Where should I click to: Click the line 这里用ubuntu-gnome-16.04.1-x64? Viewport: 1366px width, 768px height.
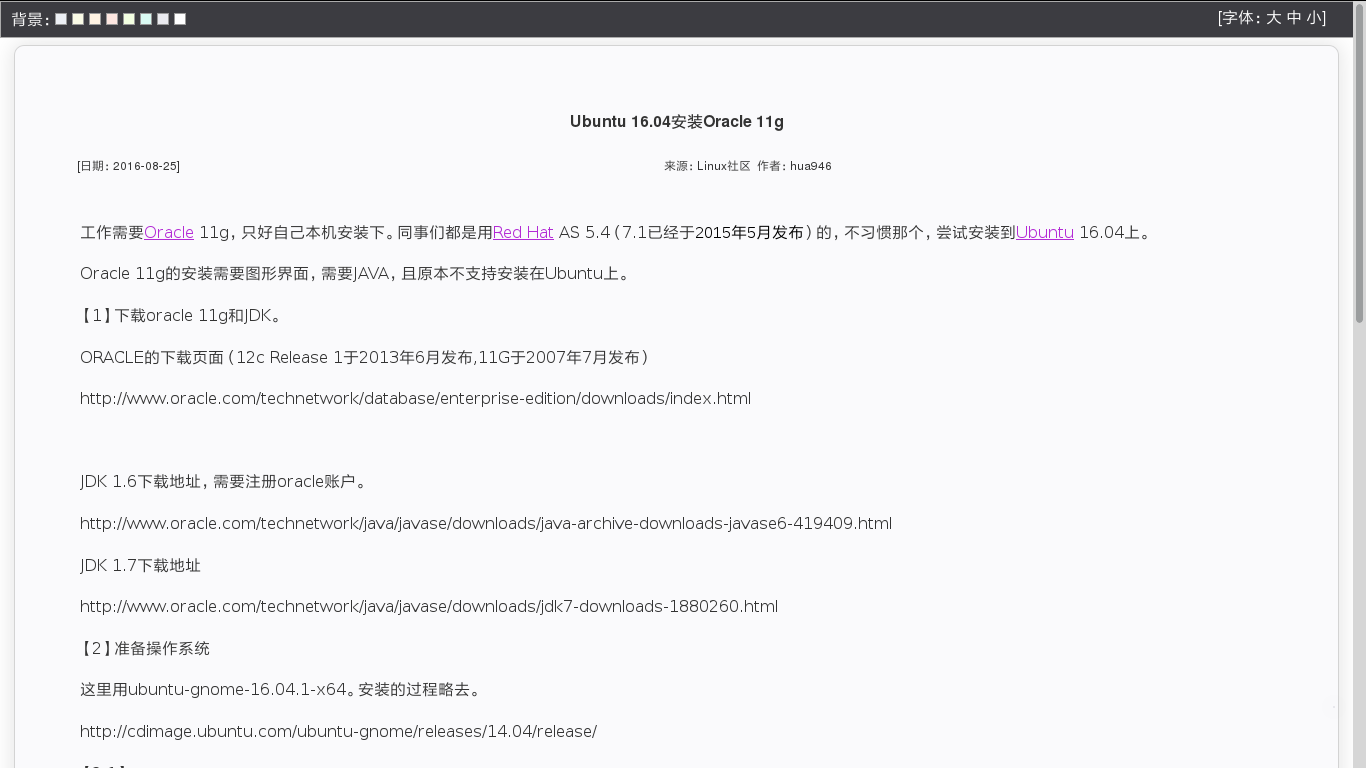[x=281, y=689]
